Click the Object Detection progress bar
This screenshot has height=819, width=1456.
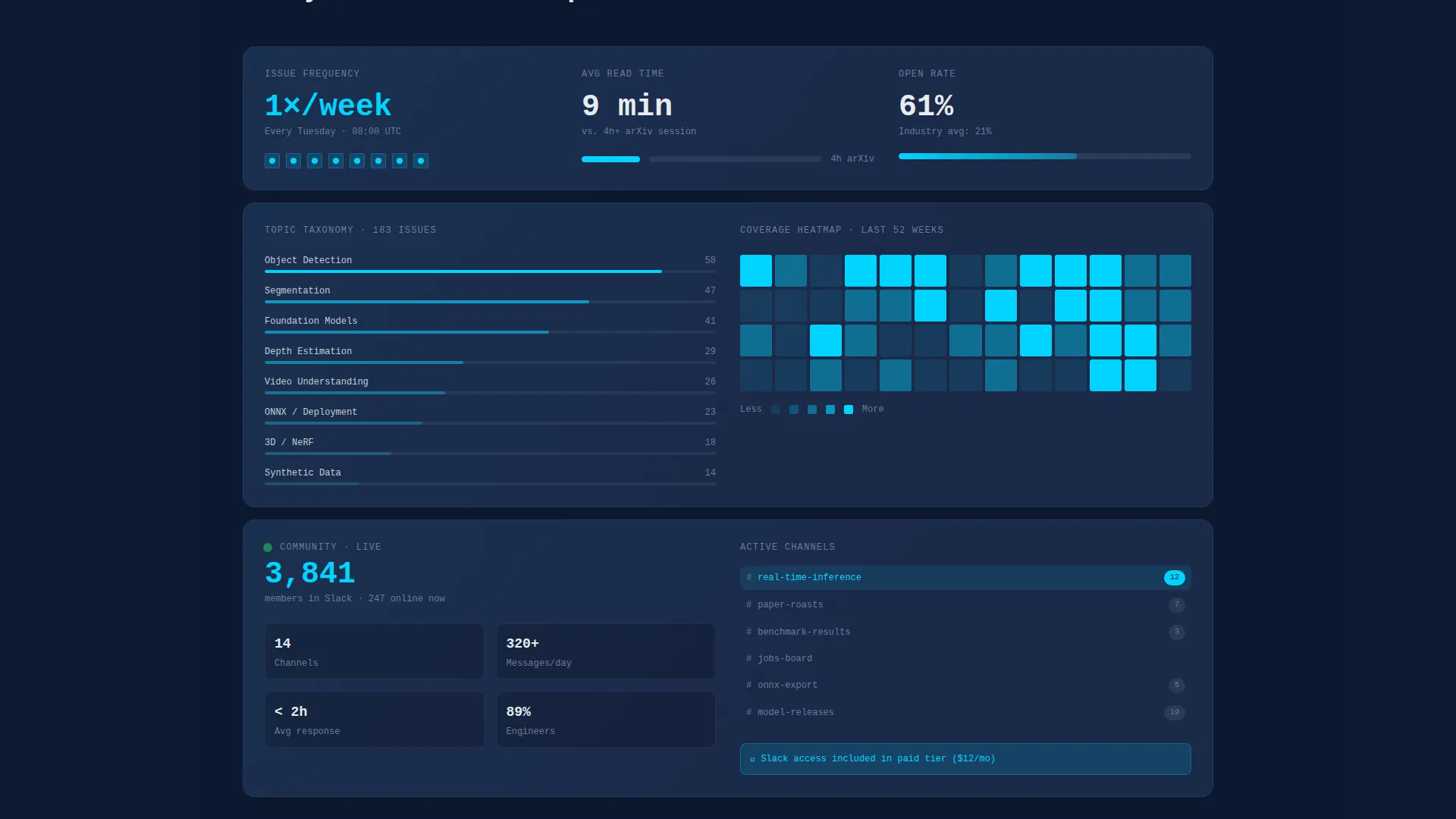point(490,271)
